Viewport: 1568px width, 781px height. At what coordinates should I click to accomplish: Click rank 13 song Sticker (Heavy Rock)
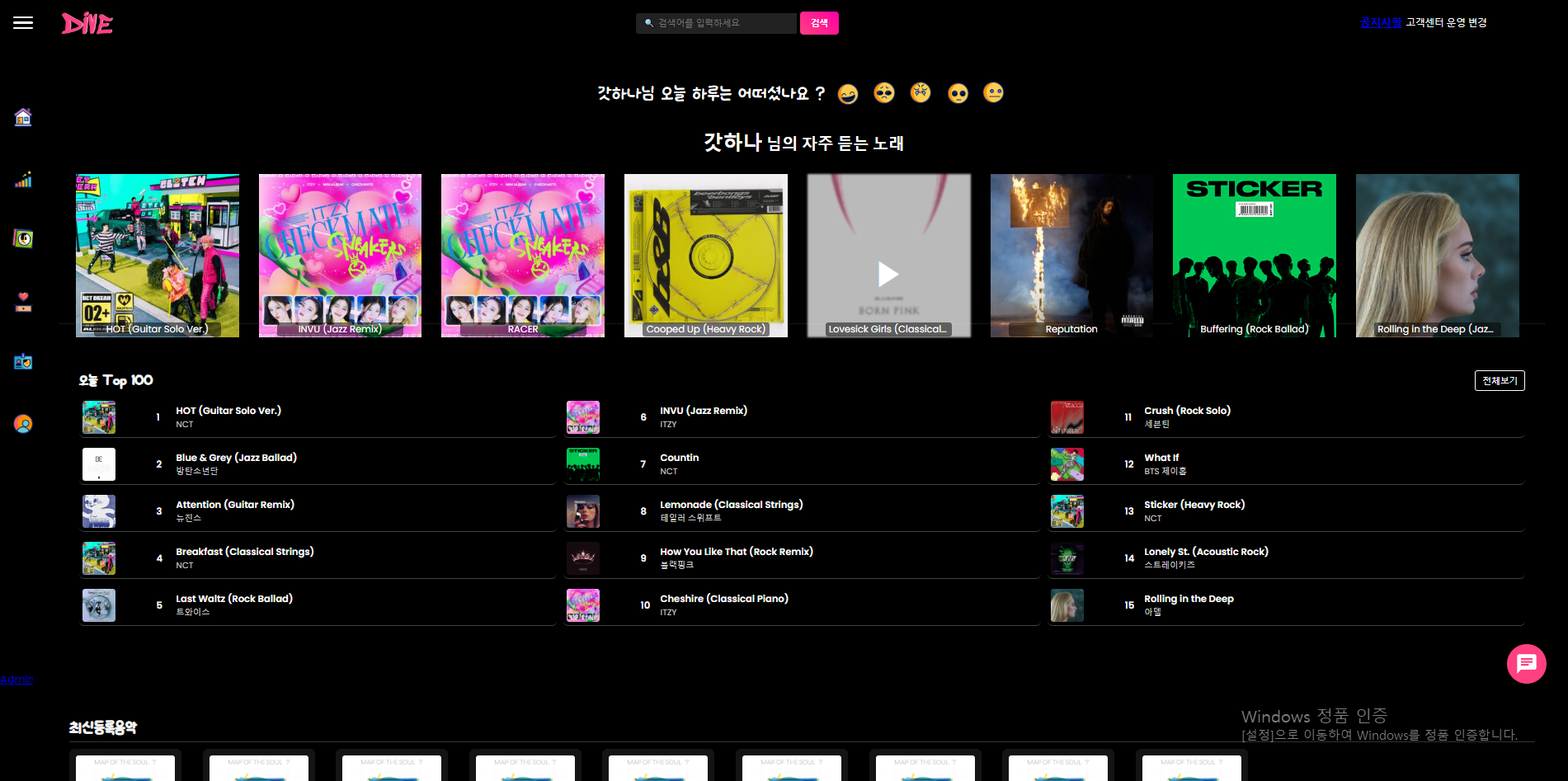point(1194,505)
